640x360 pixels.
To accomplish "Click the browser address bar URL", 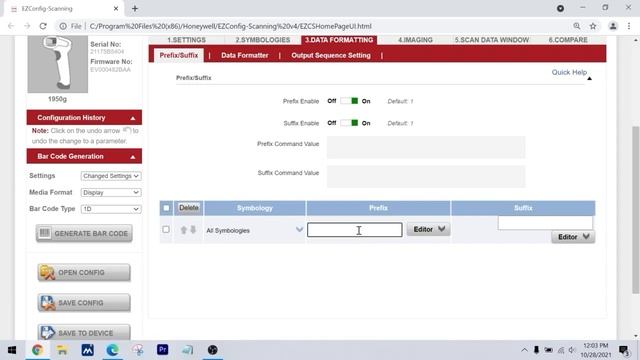I will (231, 26).
